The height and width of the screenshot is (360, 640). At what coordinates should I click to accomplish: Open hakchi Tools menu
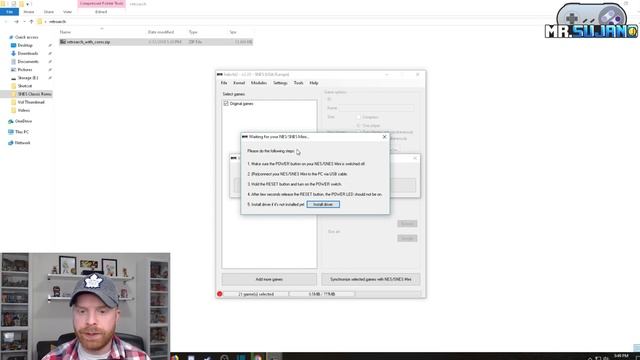click(x=299, y=83)
